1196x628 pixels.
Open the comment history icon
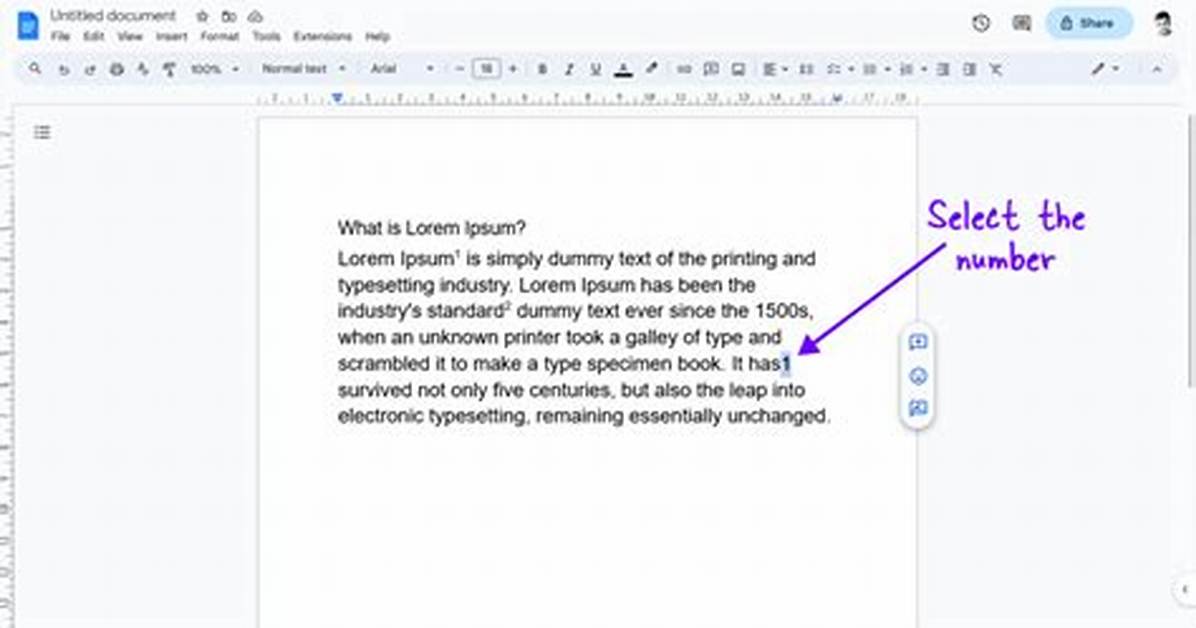click(1021, 23)
